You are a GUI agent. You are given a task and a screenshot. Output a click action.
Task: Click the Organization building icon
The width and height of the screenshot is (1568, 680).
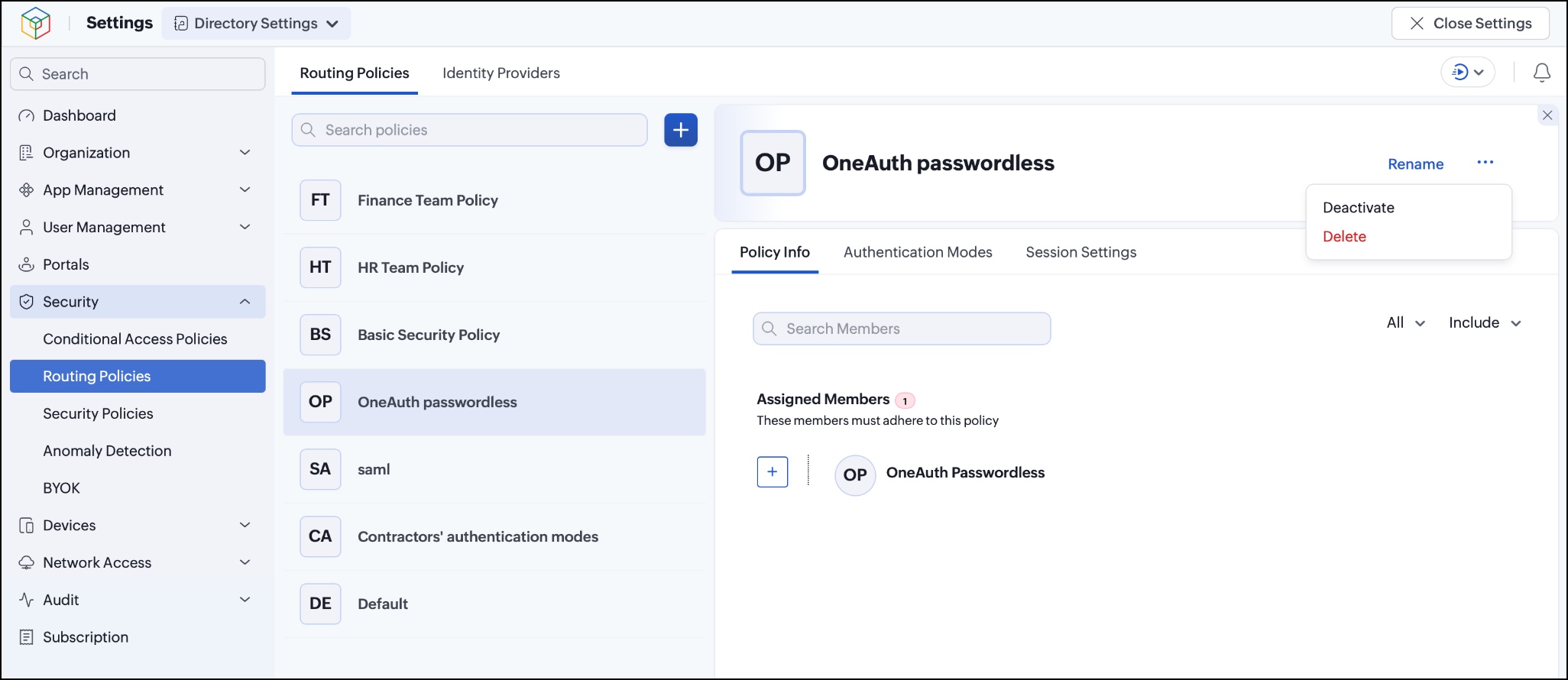(27, 153)
